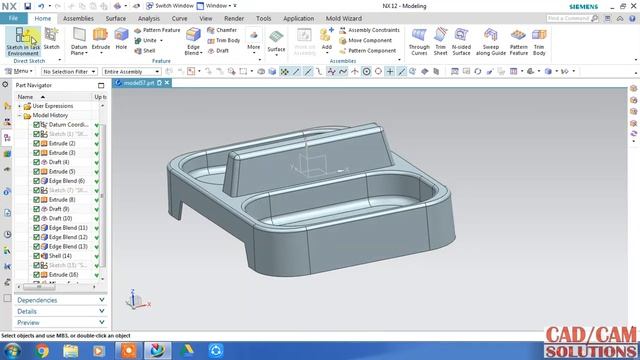
Task: Uncheck the Draft (10) checkbox
Action: 36,218
